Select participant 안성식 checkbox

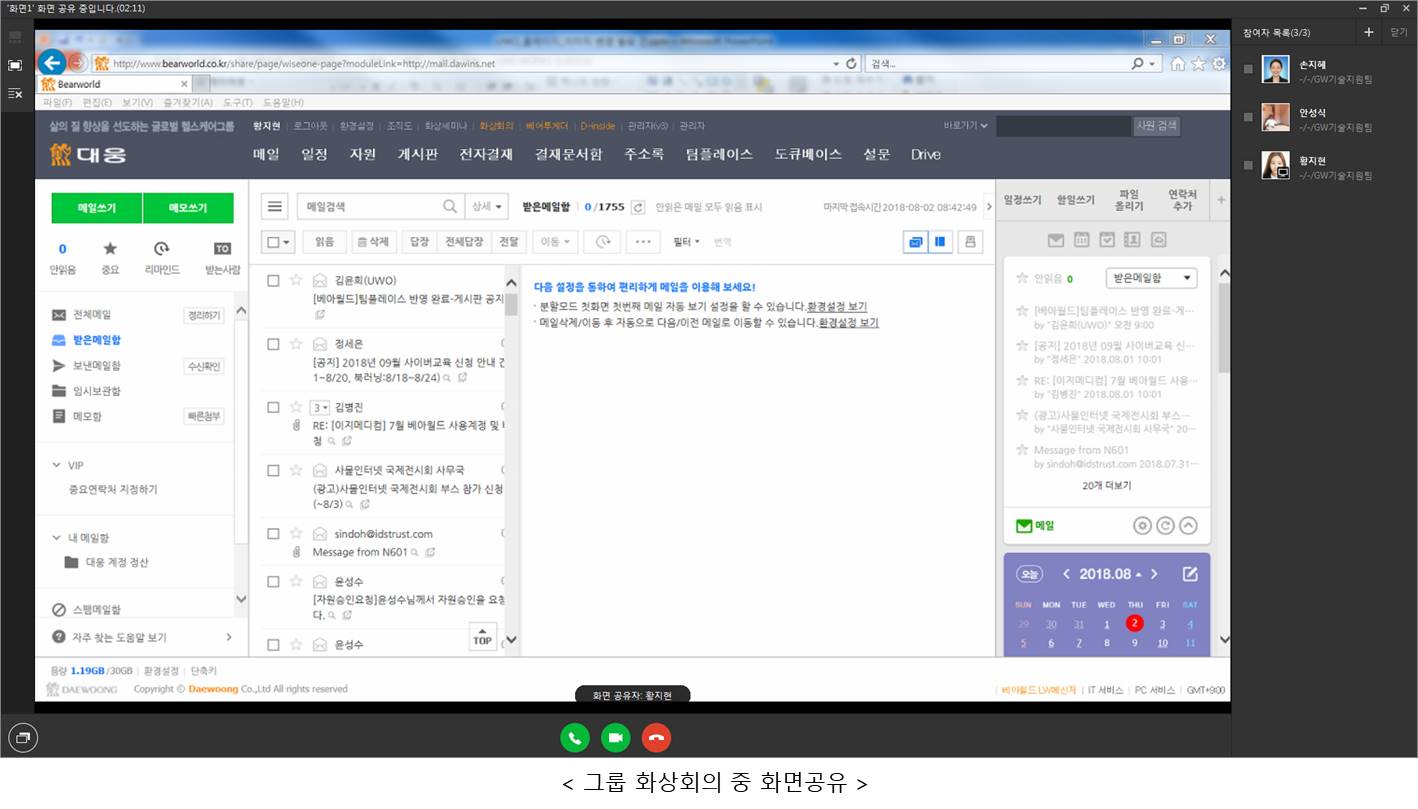point(1248,117)
